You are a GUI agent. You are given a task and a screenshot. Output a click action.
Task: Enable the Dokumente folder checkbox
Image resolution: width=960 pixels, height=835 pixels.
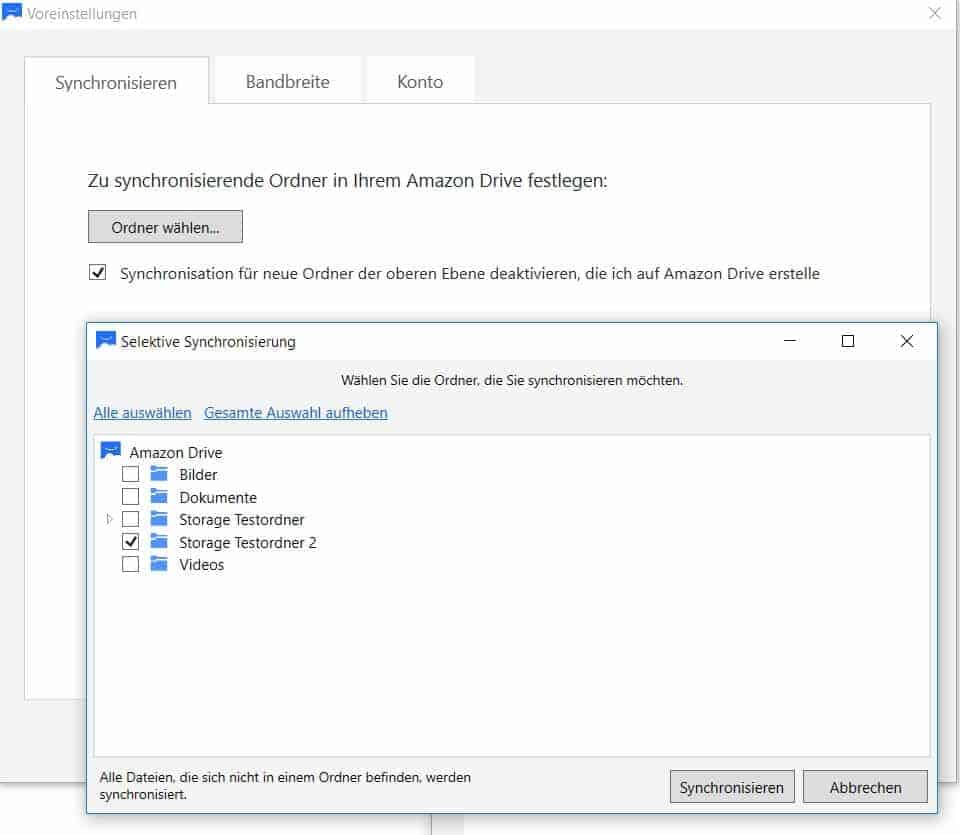(x=130, y=496)
